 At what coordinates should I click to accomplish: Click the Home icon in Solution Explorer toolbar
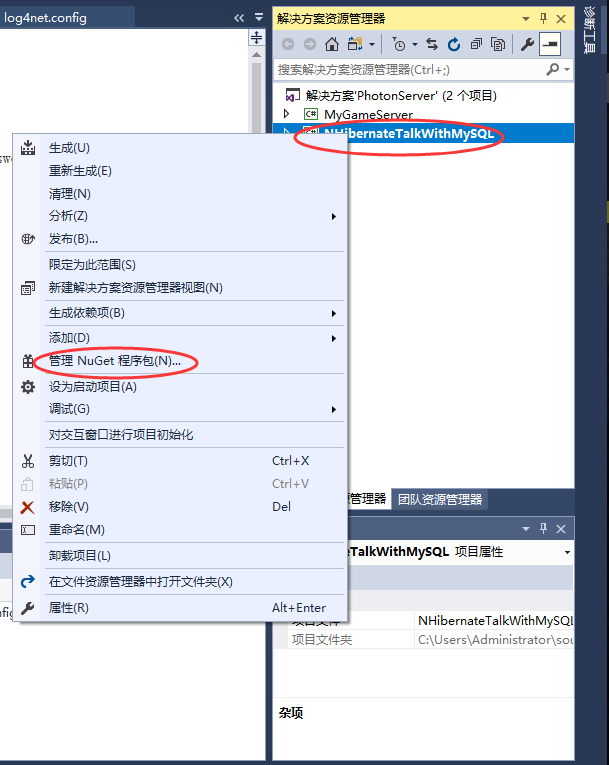click(332, 44)
